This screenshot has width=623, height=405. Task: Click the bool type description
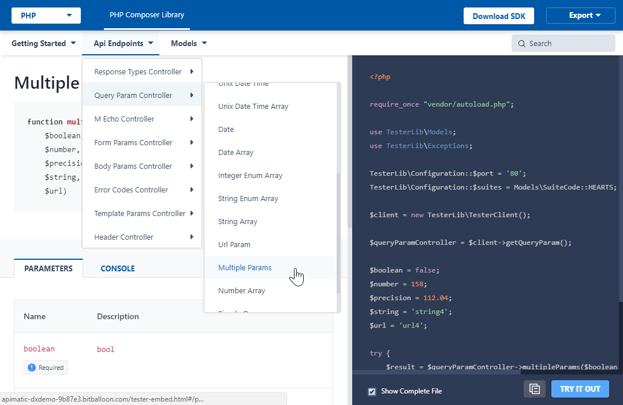point(105,349)
